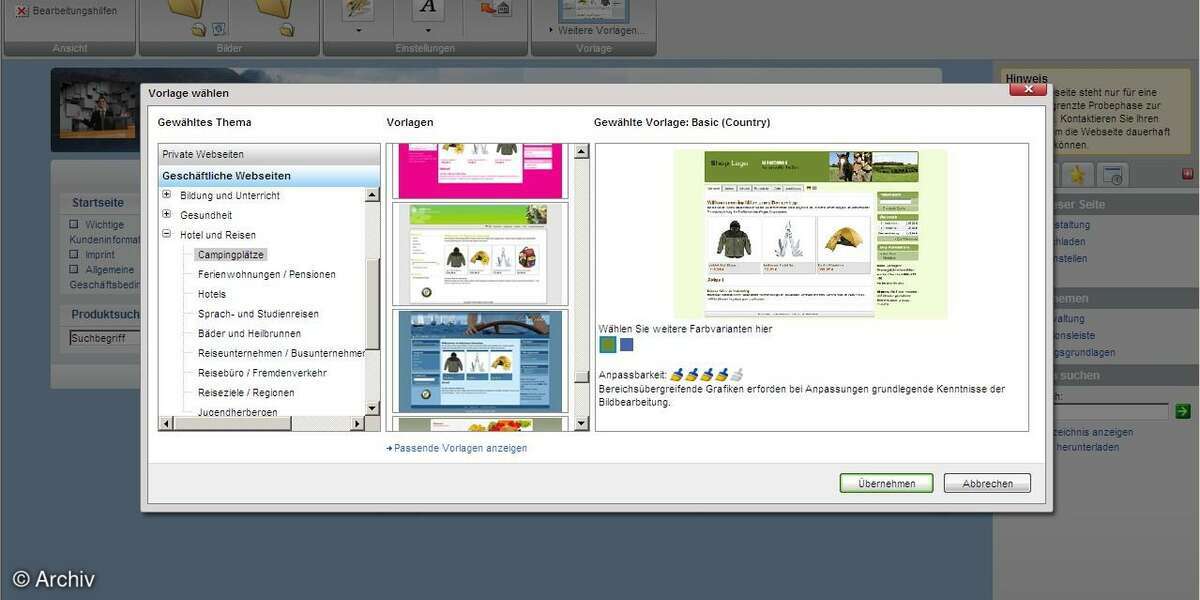The image size is (1200, 600).
Task: Select Ferienwohnungen / Pensionen in theme tree
Action: pyautogui.click(x=266, y=274)
